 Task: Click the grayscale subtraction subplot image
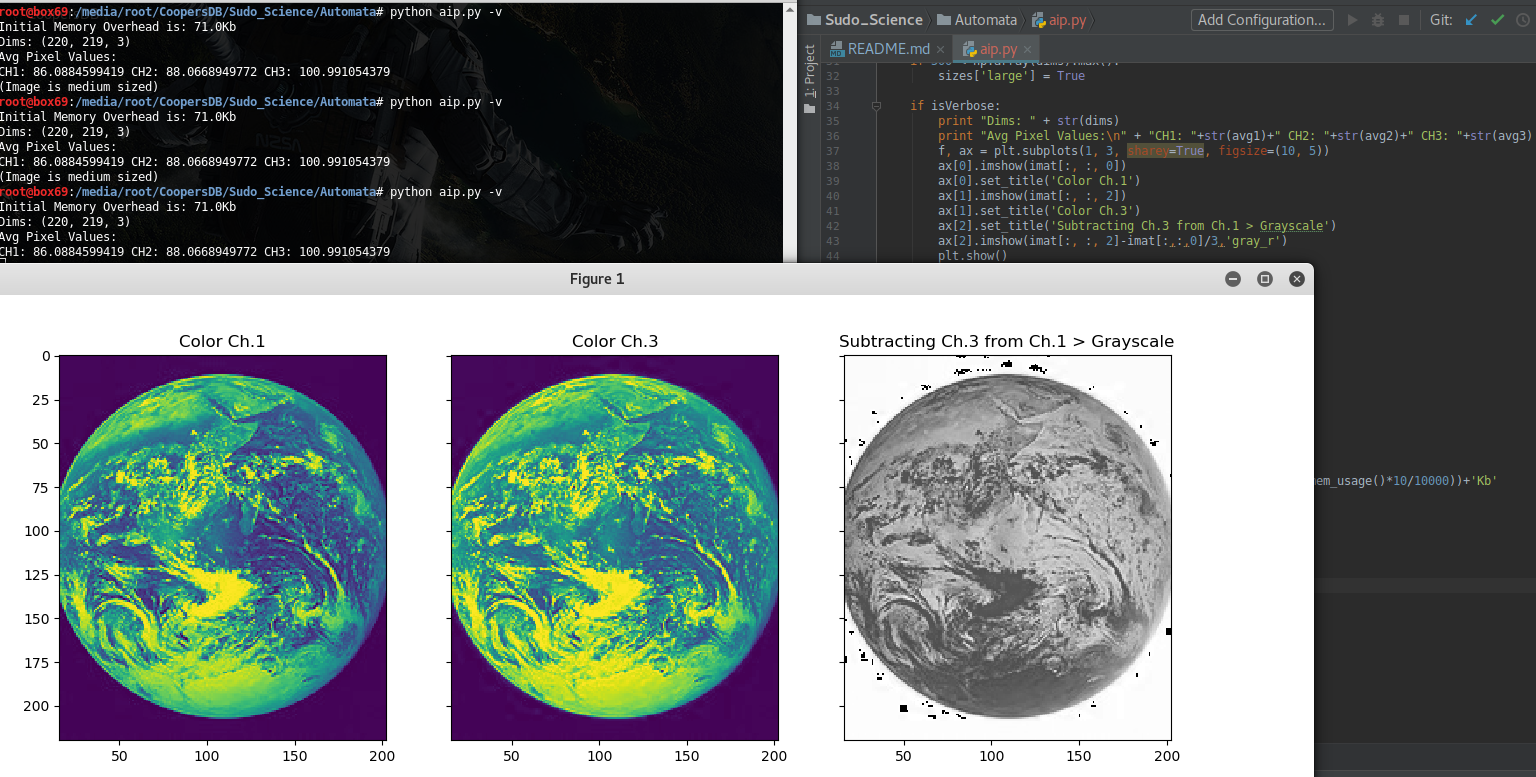coord(1007,548)
